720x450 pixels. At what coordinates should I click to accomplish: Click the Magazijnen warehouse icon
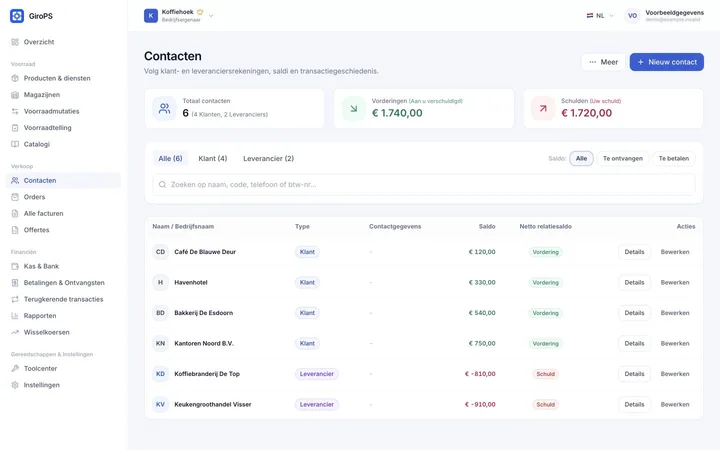15,95
